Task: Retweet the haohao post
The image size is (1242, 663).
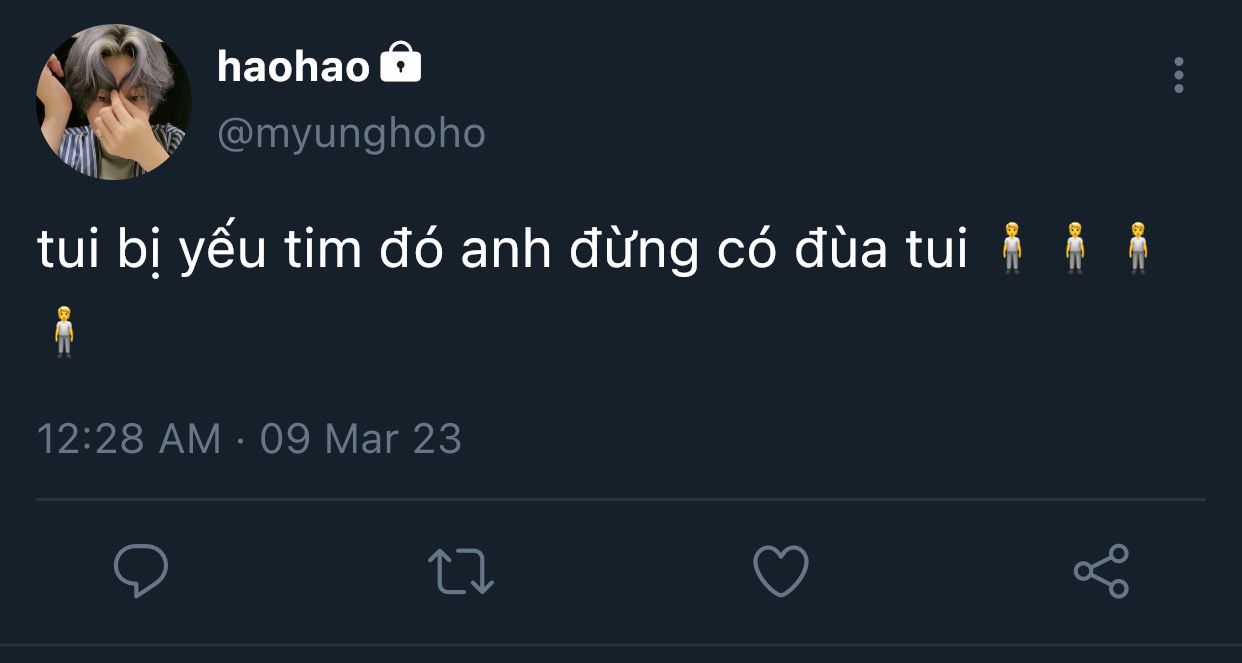Action: click(x=461, y=571)
